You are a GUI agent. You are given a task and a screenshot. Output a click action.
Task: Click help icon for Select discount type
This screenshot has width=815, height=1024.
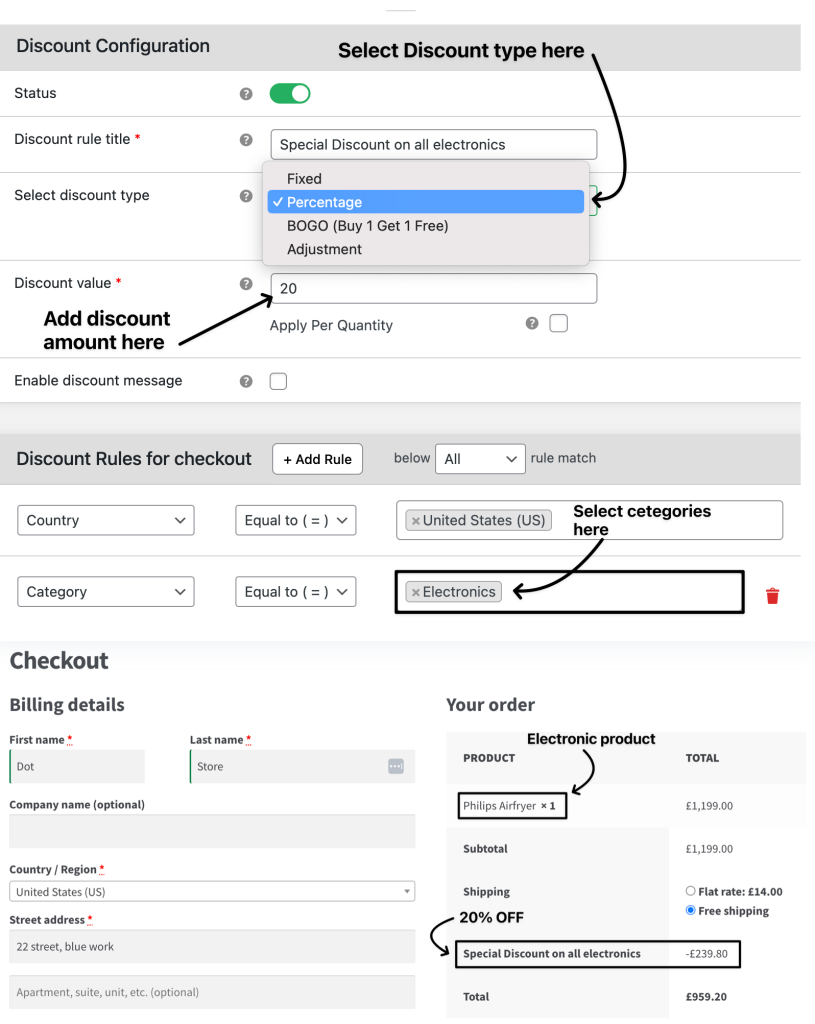tap(246, 196)
